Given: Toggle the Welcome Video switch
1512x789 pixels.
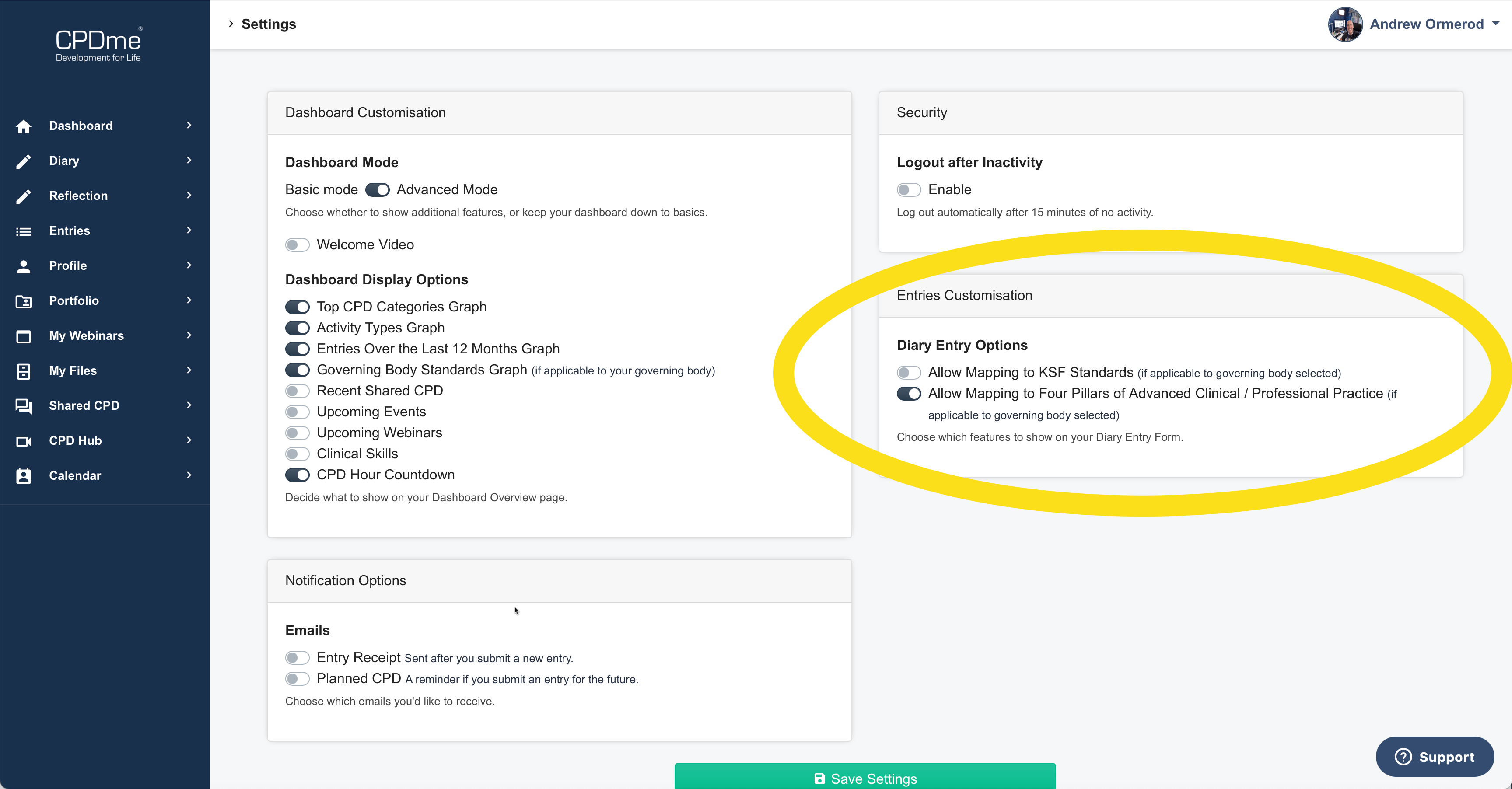Looking at the screenshot, I should pos(297,244).
